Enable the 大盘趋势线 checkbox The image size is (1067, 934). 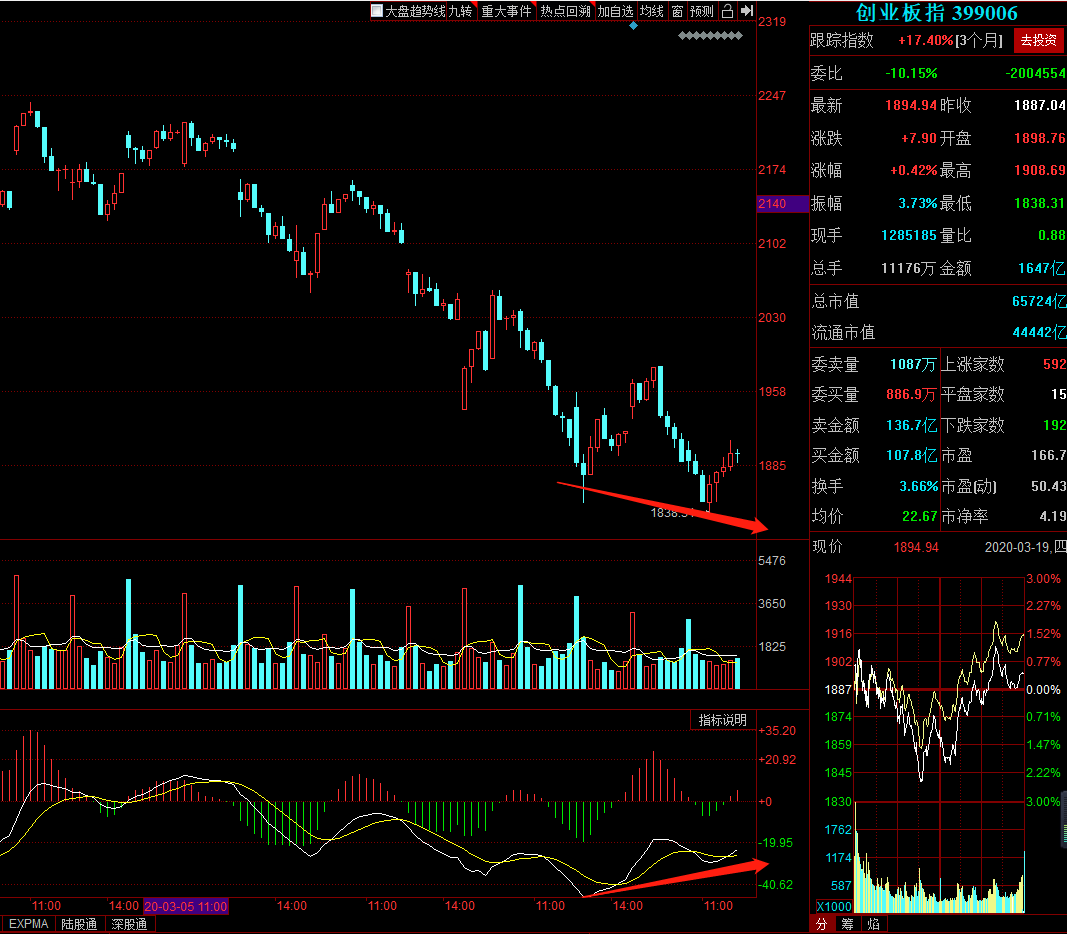pyautogui.click(x=376, y=11)
